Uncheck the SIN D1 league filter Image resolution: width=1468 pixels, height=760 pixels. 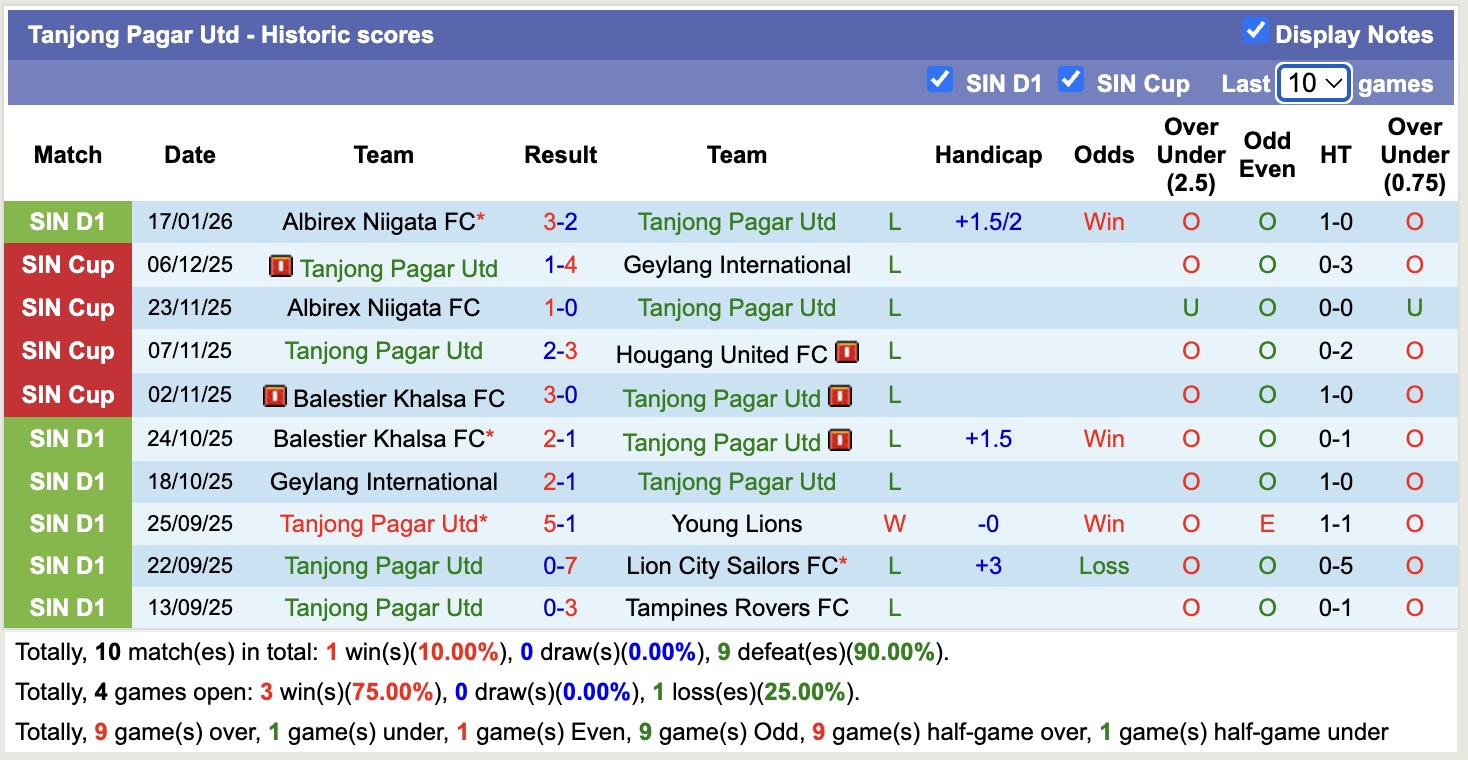pyautogui.click(x=939, y=80)
